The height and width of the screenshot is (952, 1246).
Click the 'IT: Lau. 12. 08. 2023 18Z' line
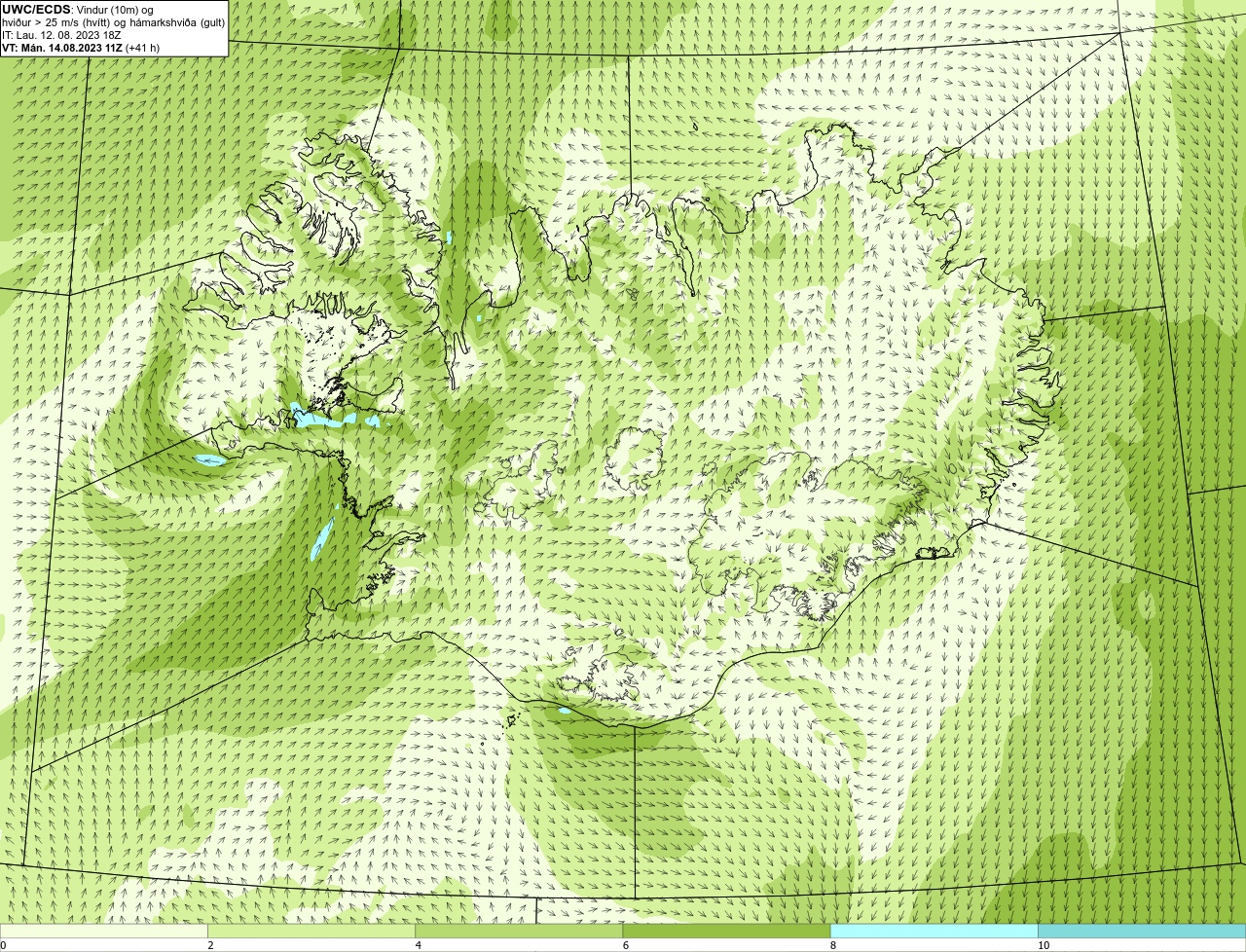[61, 35]
